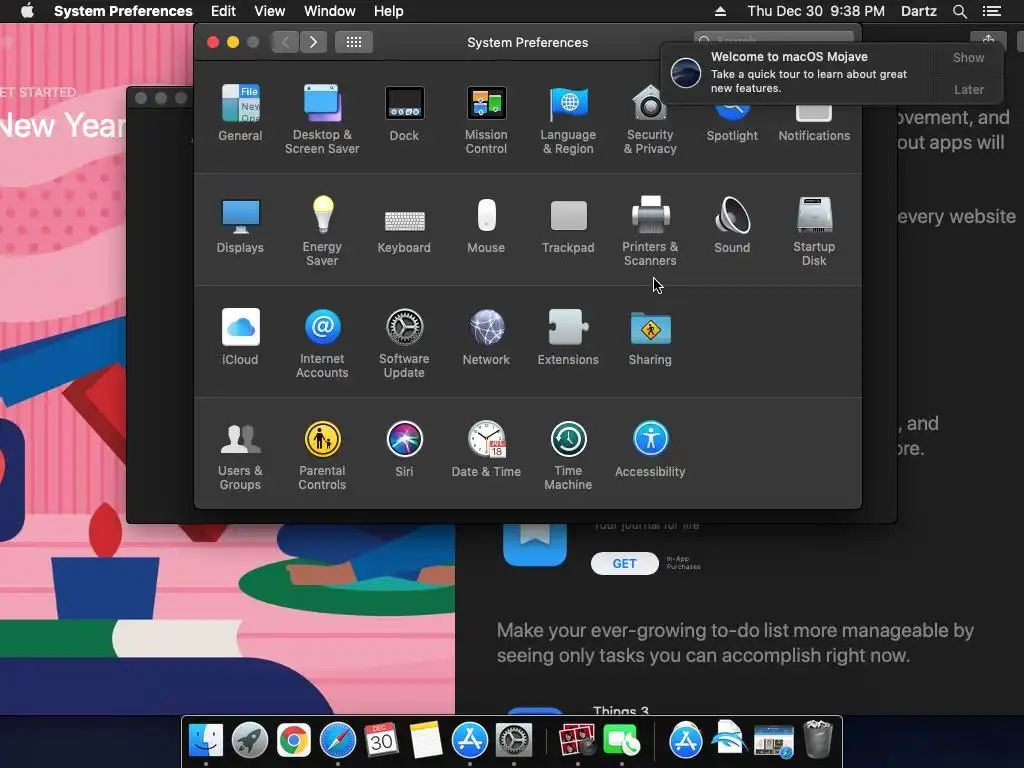Open the Spotlight preferences pane
This screenshot has height=768, width=1024.
coord(732,124)
